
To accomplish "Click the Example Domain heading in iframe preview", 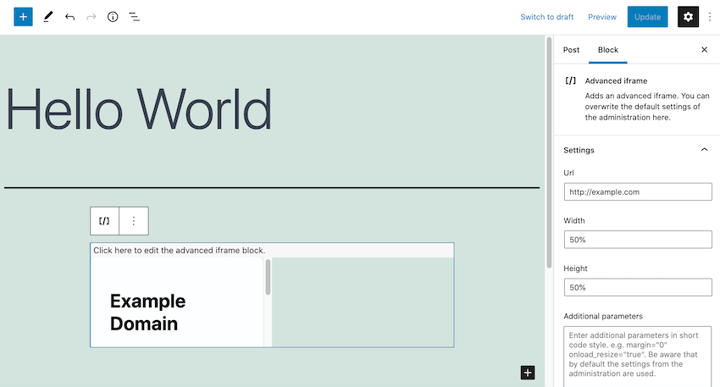I will [x=147, y=312].
